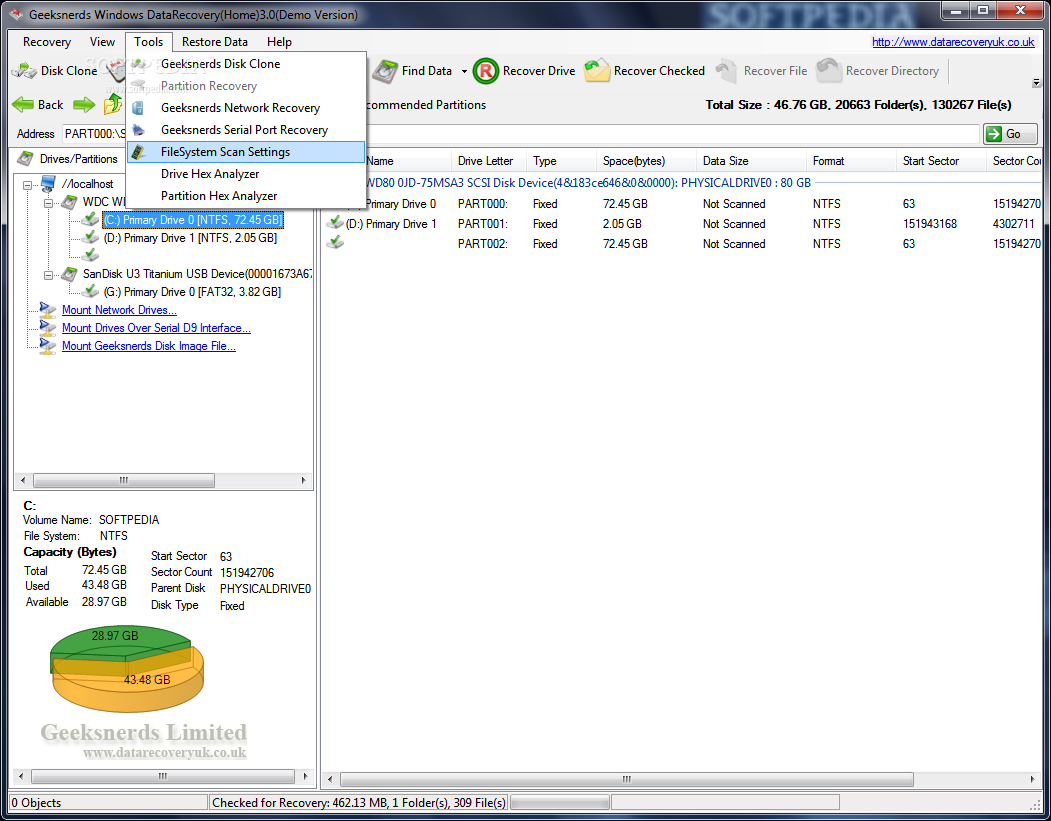Image resolution: width=1051 pixels, height=821 pixels.
Task: Click the green 28.97 GB pie slice
Action: [115, 642]
